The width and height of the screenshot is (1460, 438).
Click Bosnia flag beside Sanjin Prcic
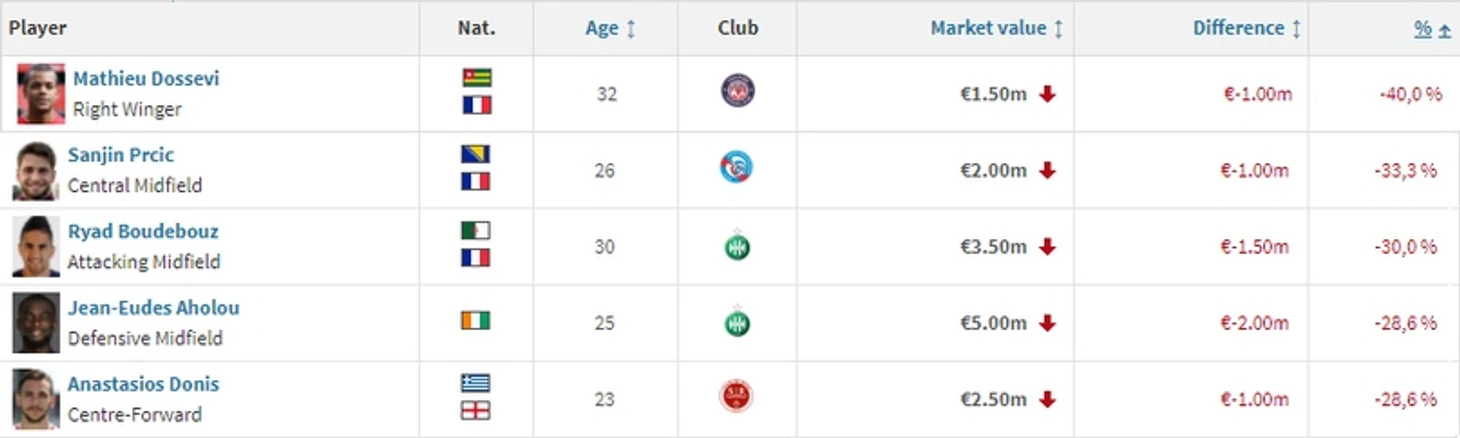point(476,154)
